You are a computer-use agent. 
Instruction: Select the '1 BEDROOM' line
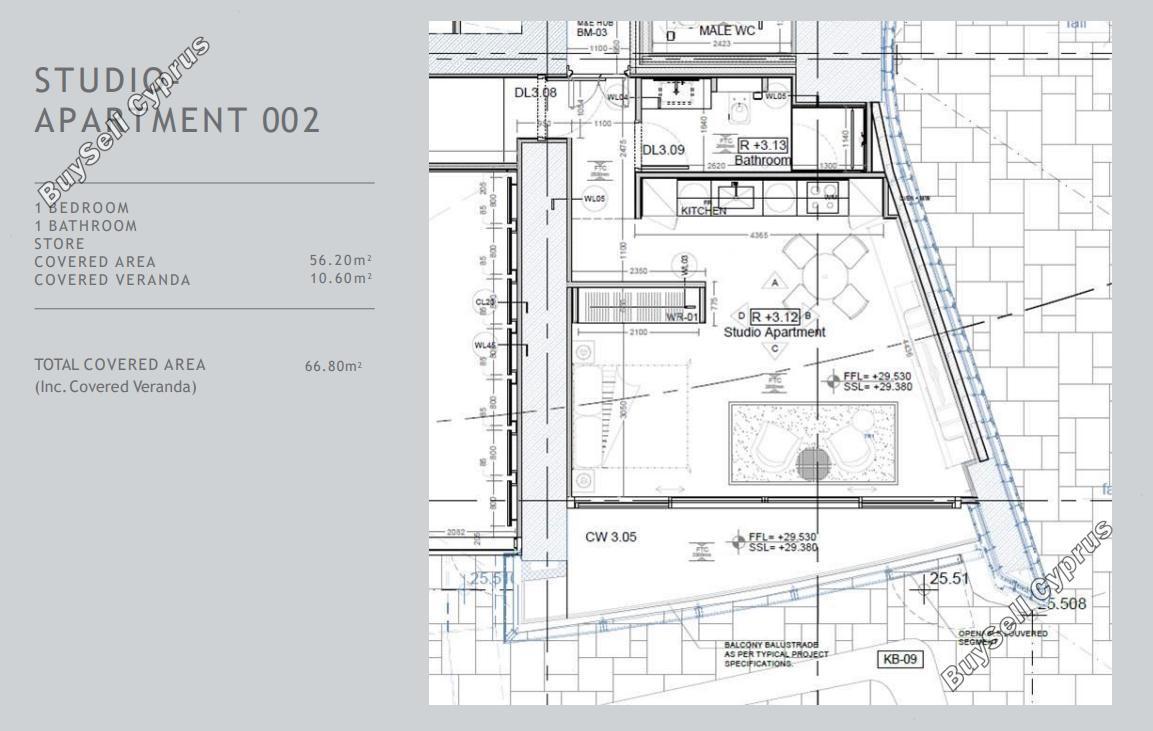(82, 208)
